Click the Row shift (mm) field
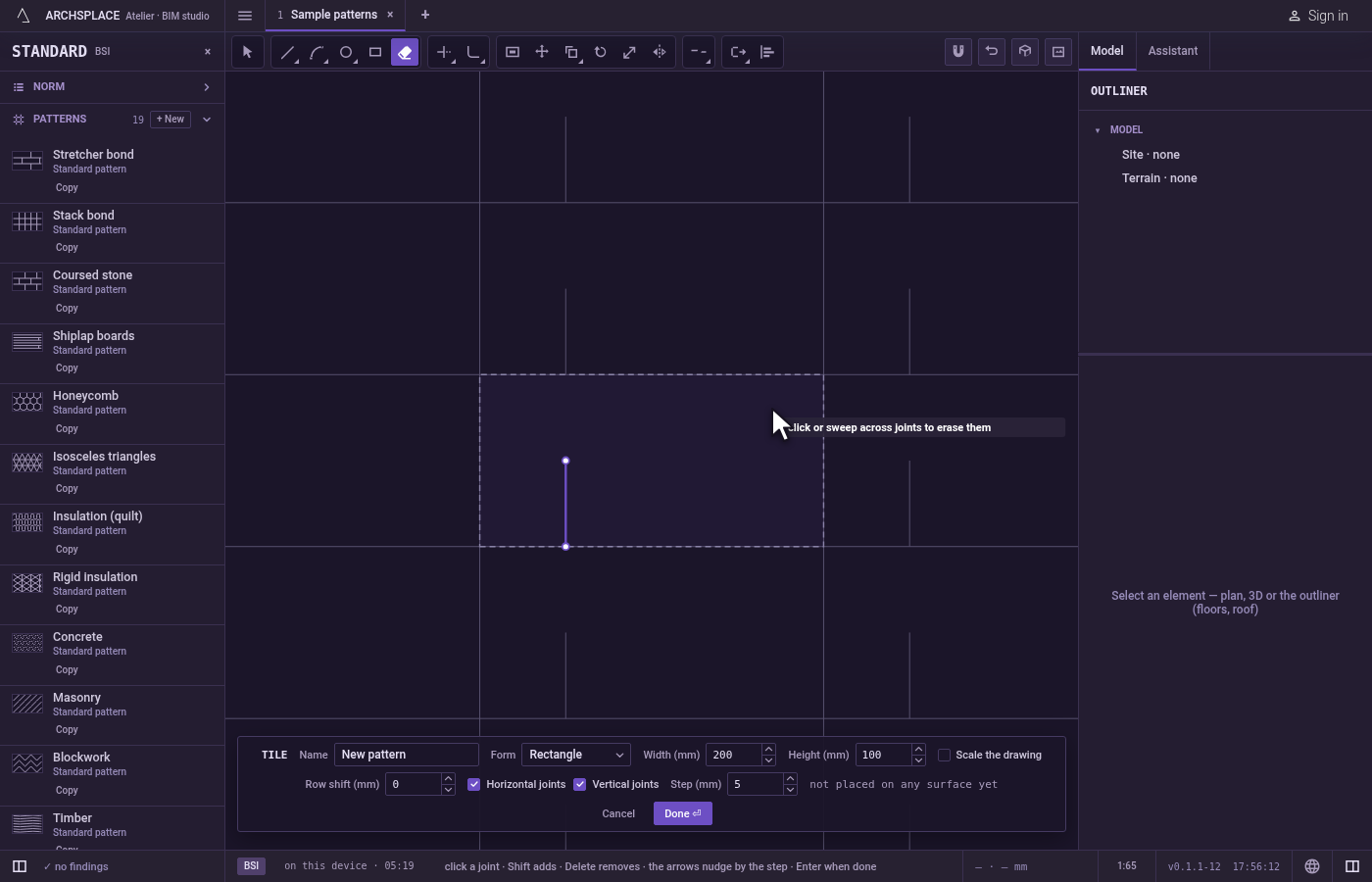This screenshot has height=882, width=1372. pyautogui.click(x=414, y=784)
